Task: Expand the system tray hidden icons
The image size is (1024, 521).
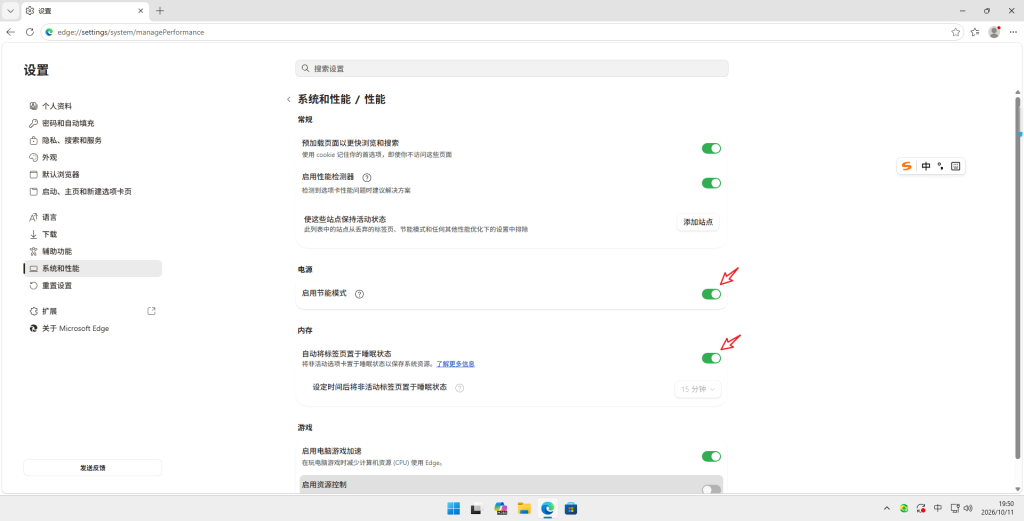Action: (x=887, y=508)
